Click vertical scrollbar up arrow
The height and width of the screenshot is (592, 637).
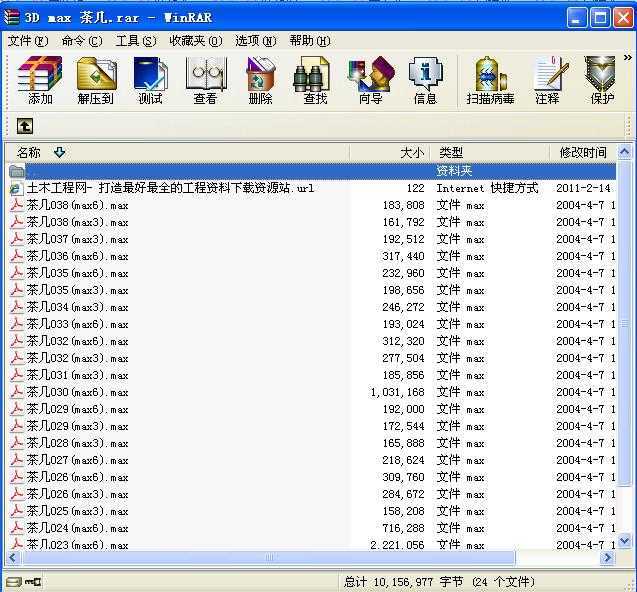coord(624,152)
